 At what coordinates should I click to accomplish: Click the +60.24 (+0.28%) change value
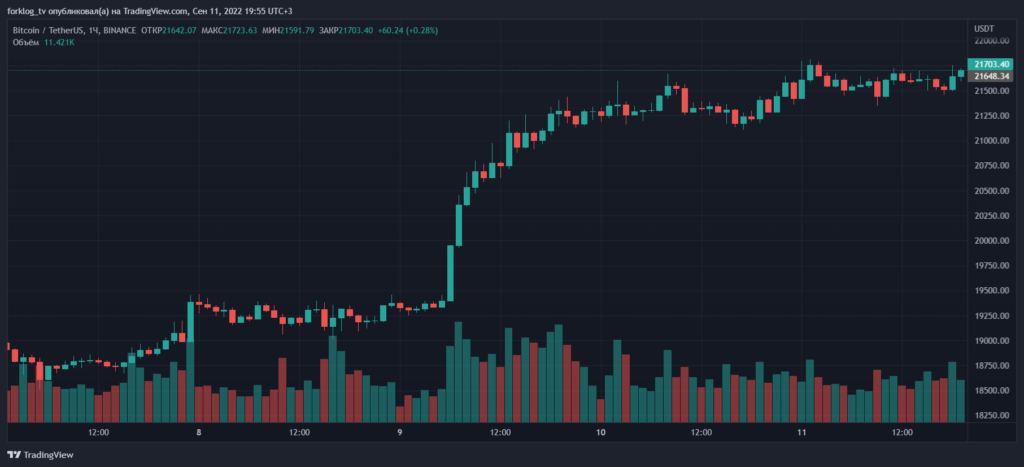click(x=407, y=30)
